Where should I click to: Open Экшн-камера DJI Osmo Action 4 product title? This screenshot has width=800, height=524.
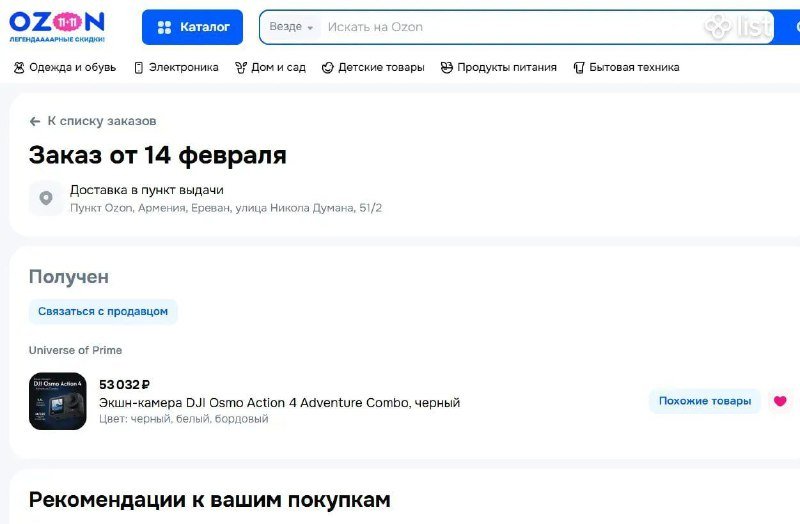click(279, 402)
